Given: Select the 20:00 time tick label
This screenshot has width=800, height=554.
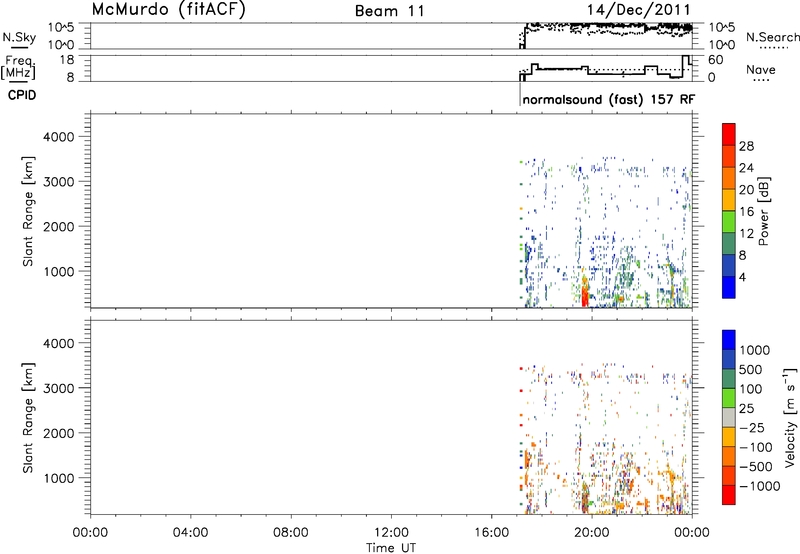Looking at the screenshot, I should click(592, 533).
